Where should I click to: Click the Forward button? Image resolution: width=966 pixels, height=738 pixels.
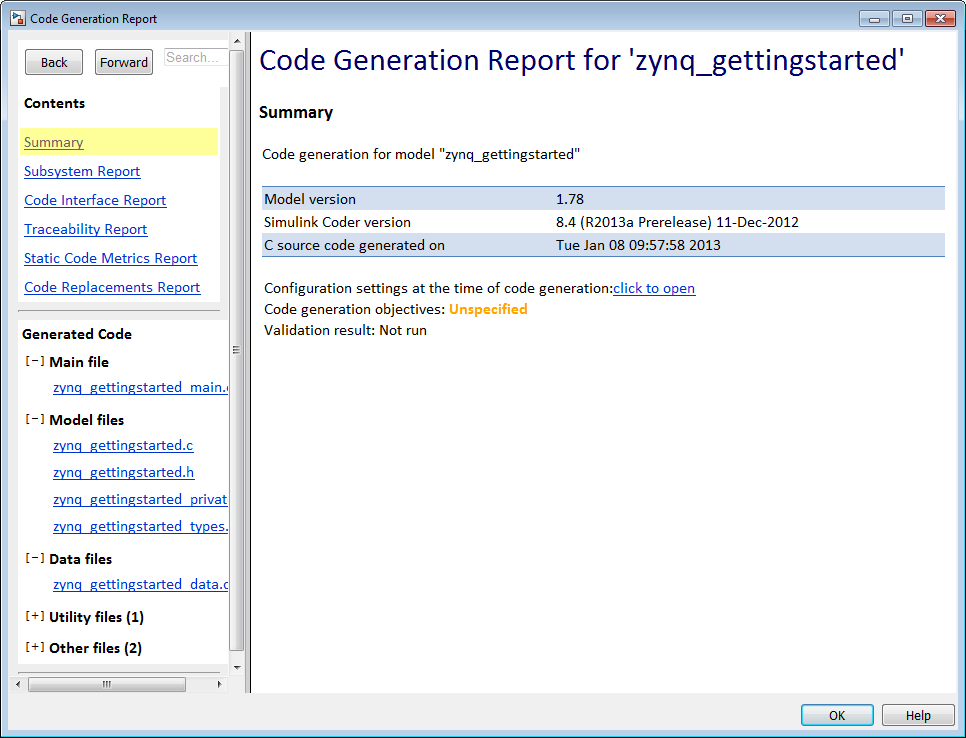click(x=124, y=62)
